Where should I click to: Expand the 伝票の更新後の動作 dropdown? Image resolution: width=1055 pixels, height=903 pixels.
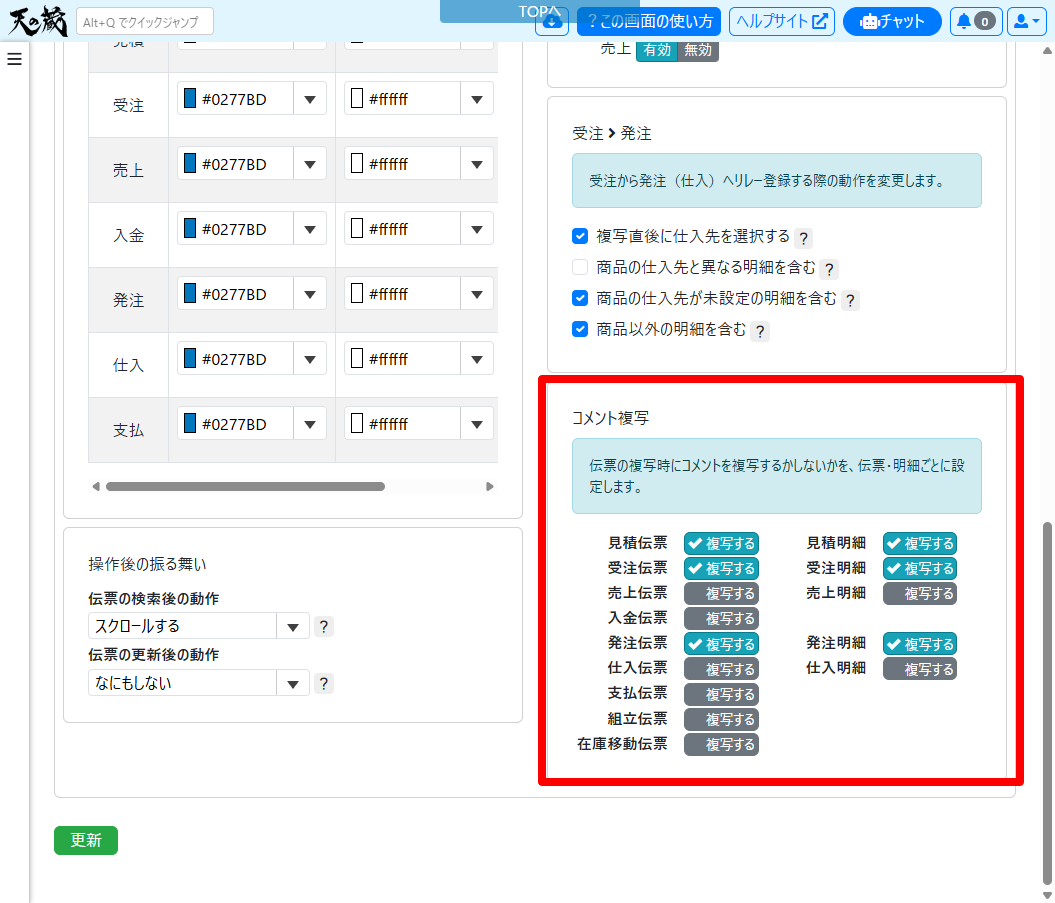pyautogui.click(x=292, y=684)
